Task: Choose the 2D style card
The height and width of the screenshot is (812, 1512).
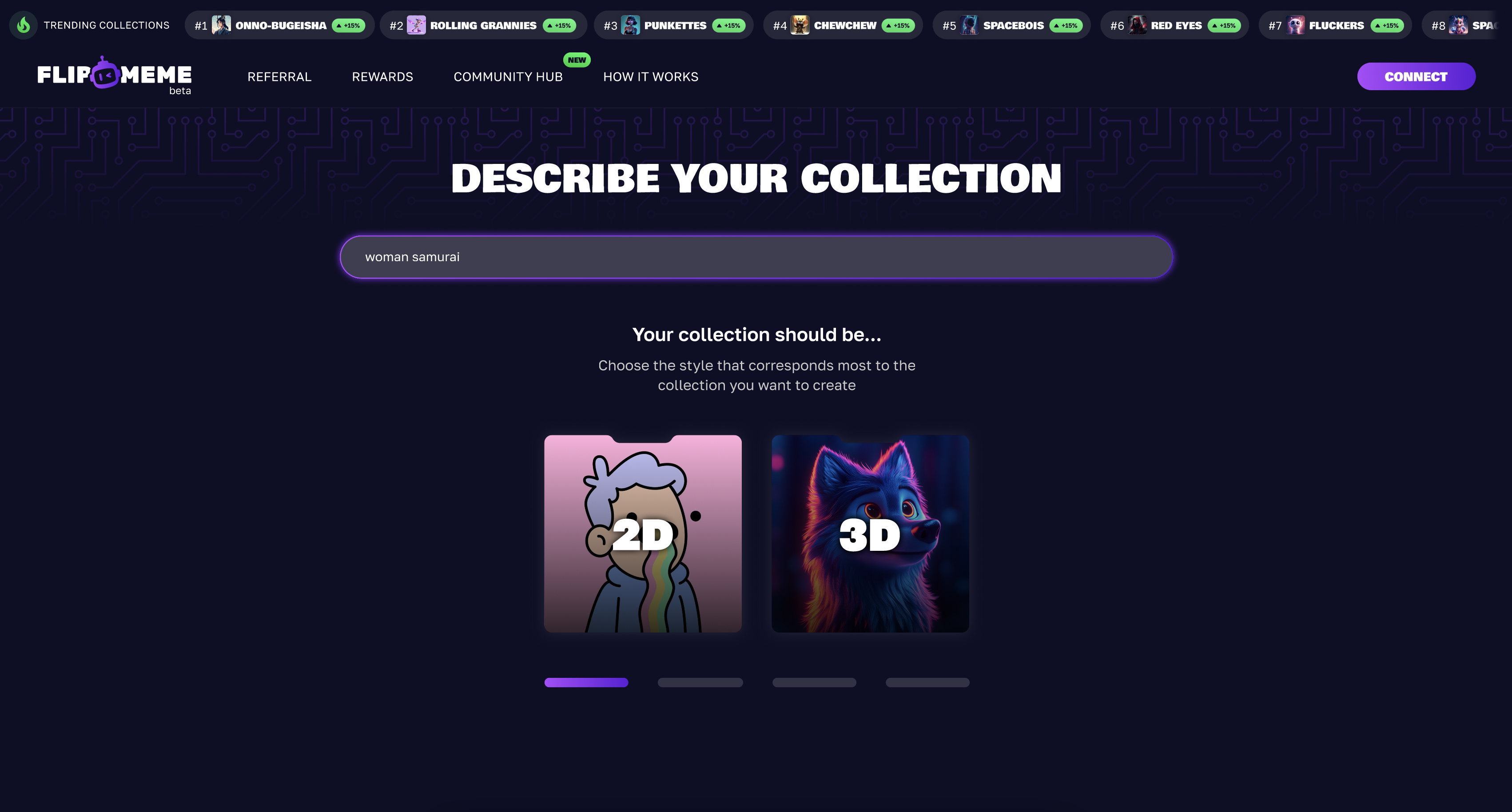Action: pyautogui.click(x=643, y=533)
